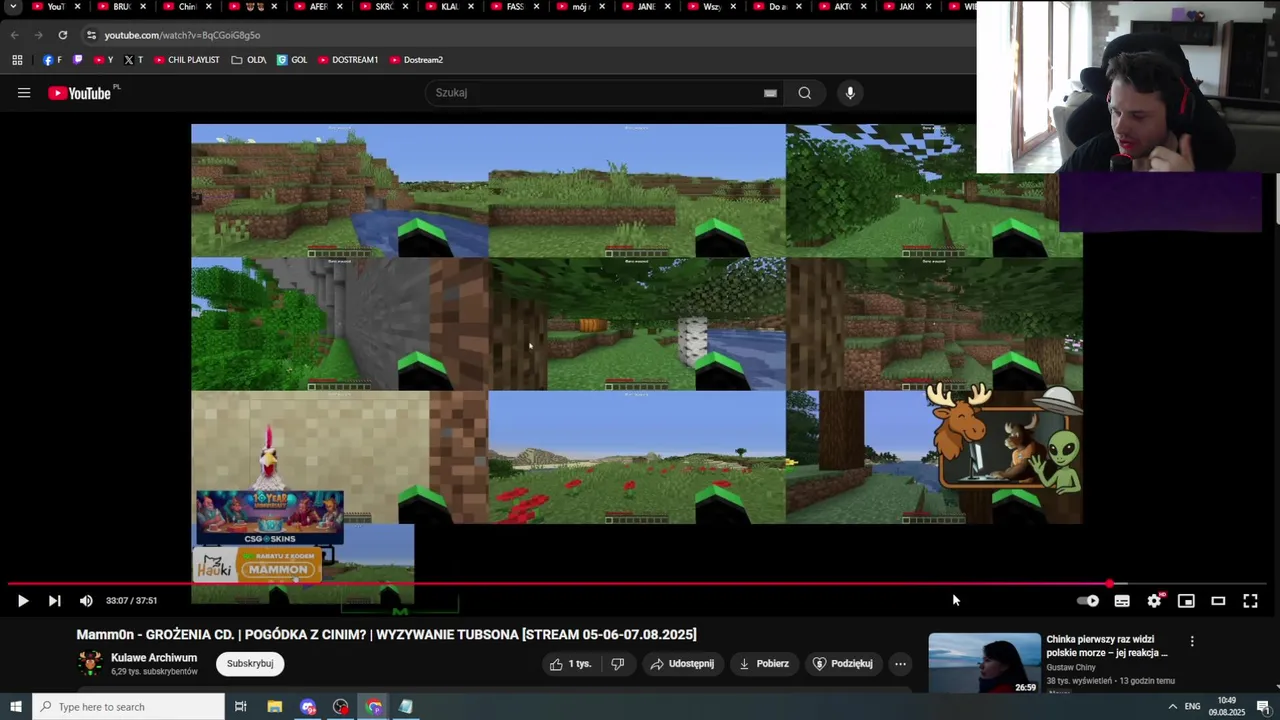The width and height of the screenshot is (1280, 720).
Task: Dislike the video with thumbs down
Action: pos(617,664)
